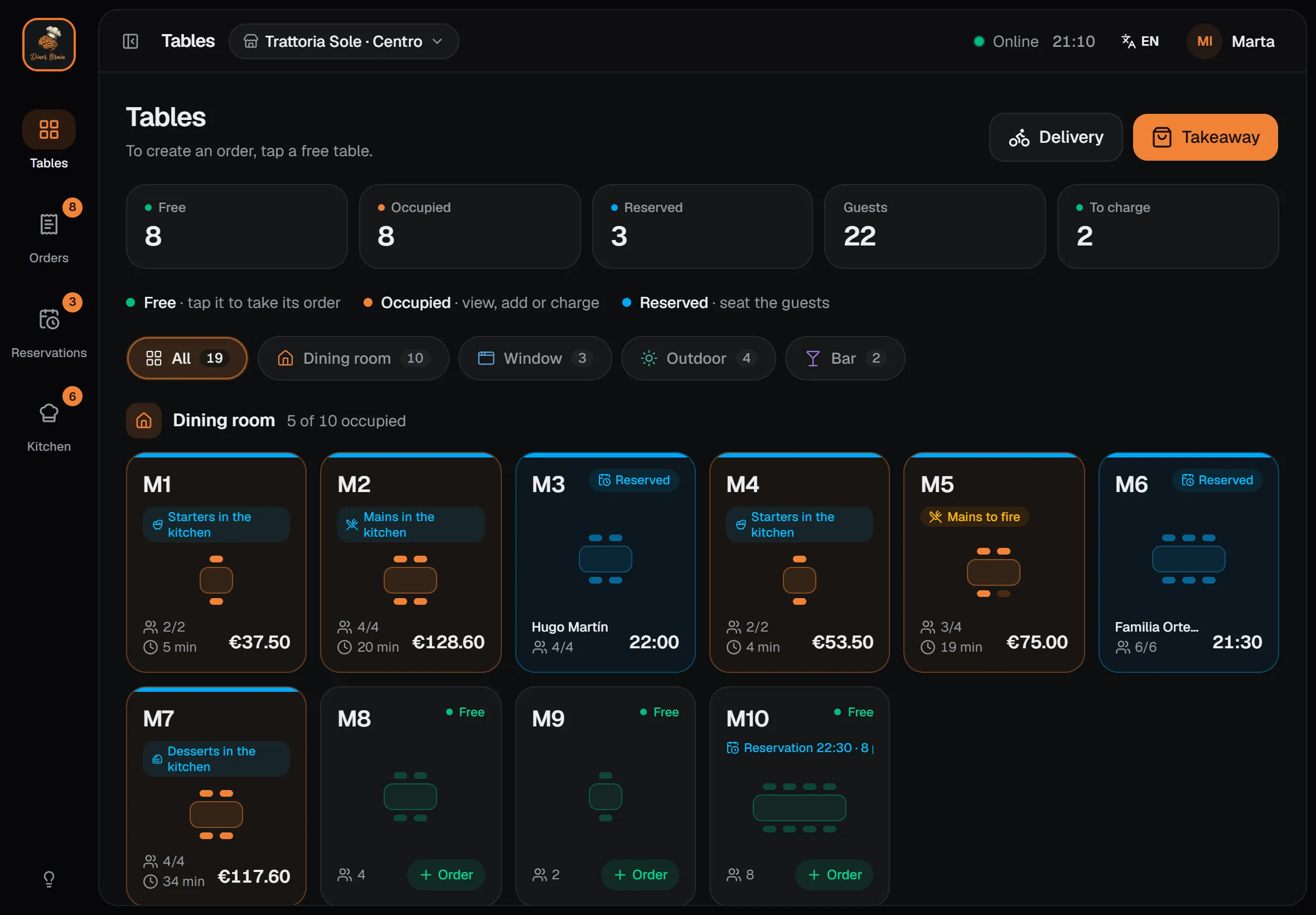
Task: Click the M10 table diagram
Action: coord(799,808)
